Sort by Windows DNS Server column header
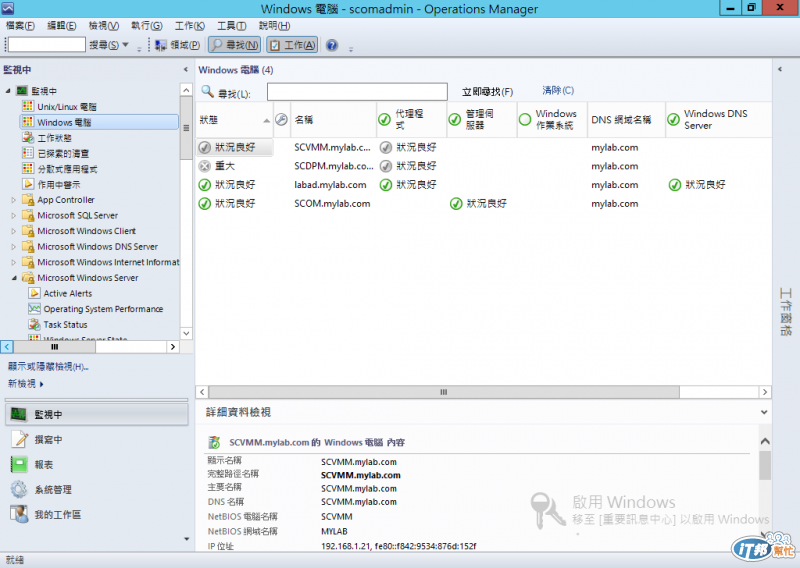Screen dimensions: 800x568 coord(718,120)
